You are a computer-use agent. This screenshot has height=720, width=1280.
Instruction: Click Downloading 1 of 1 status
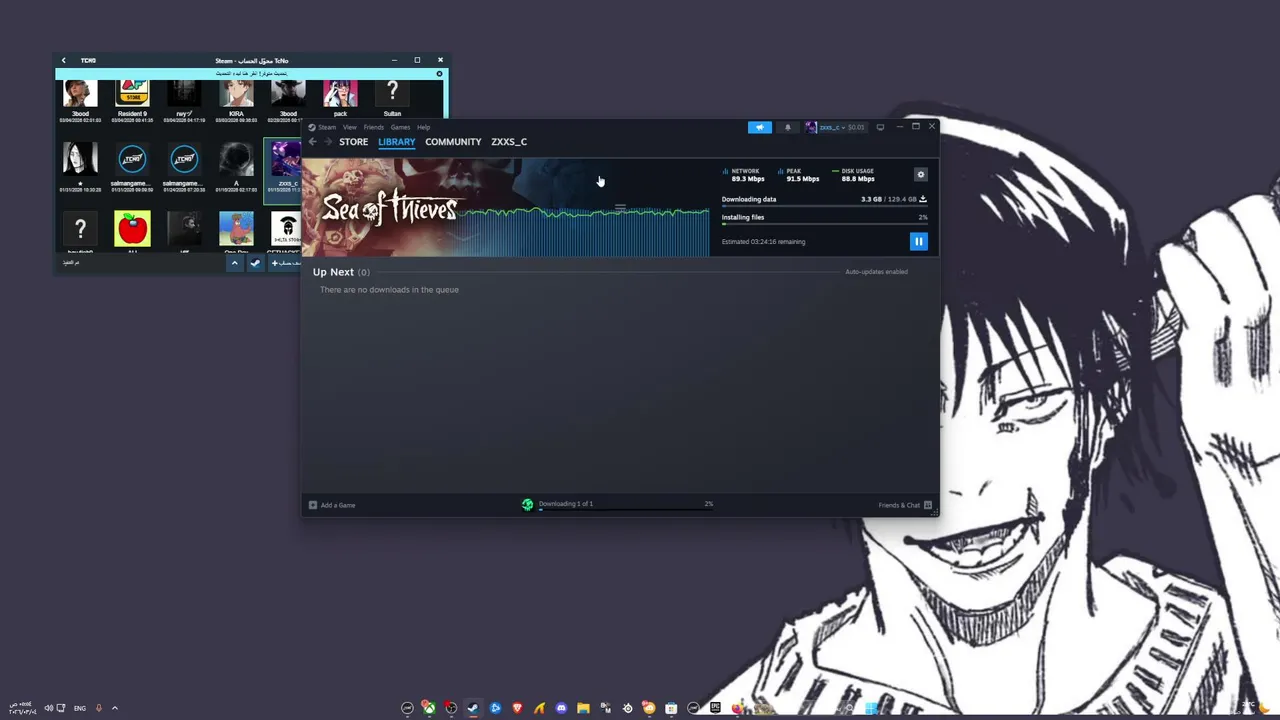pos(565,504)
